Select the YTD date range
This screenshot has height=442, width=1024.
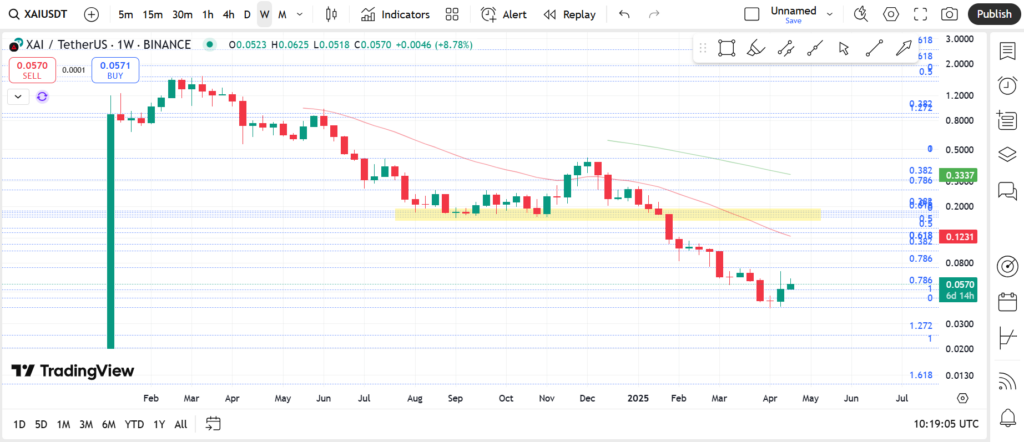coord(134,424)
